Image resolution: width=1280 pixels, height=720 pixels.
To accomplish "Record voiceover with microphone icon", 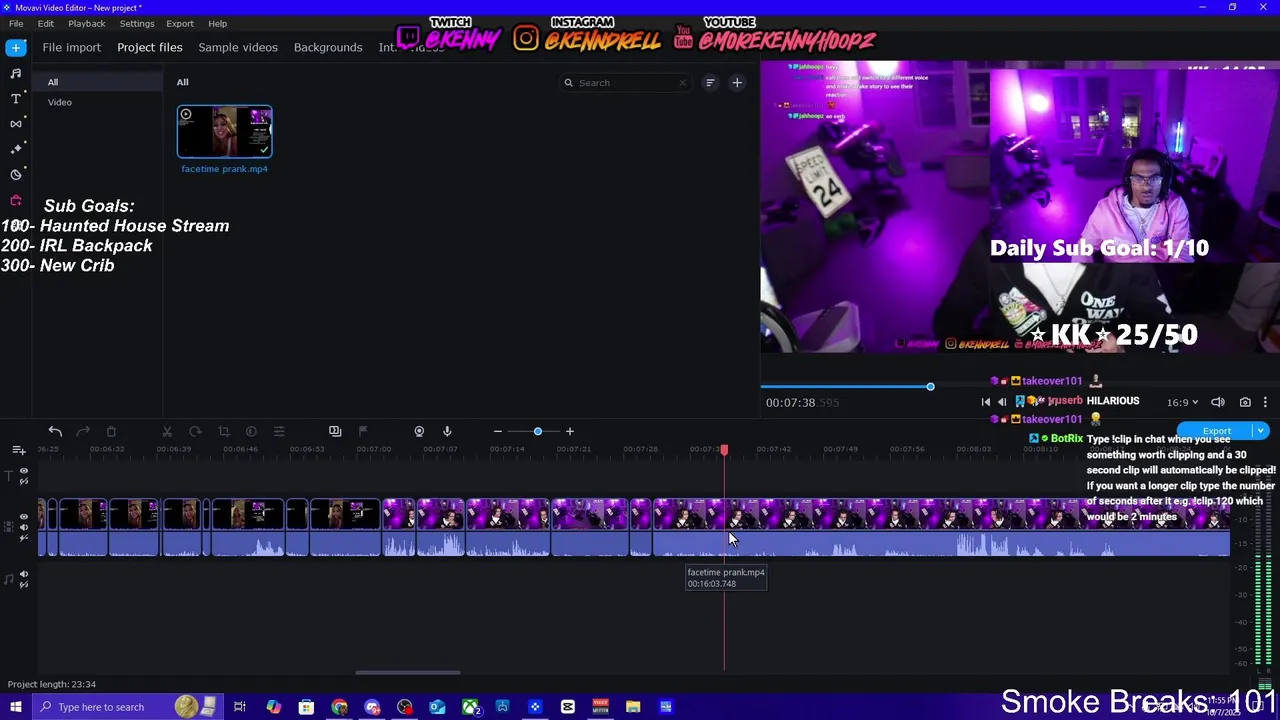I will tap(447, 431).
